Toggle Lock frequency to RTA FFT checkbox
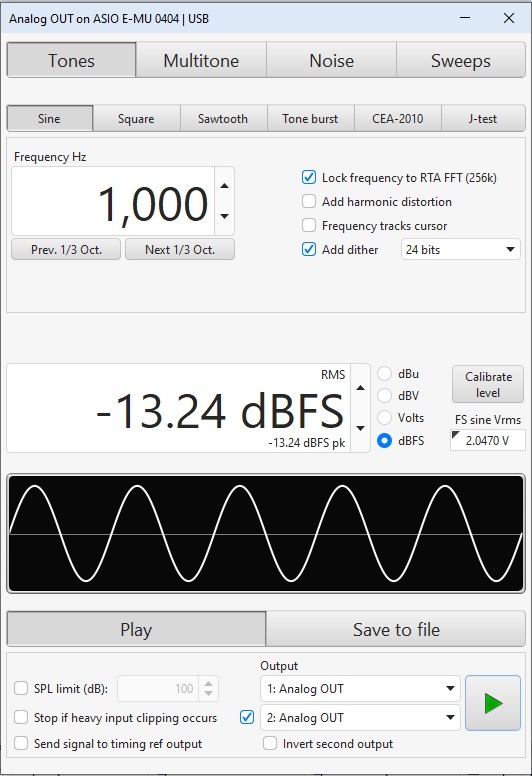532x776 pixels. (309, 177)
